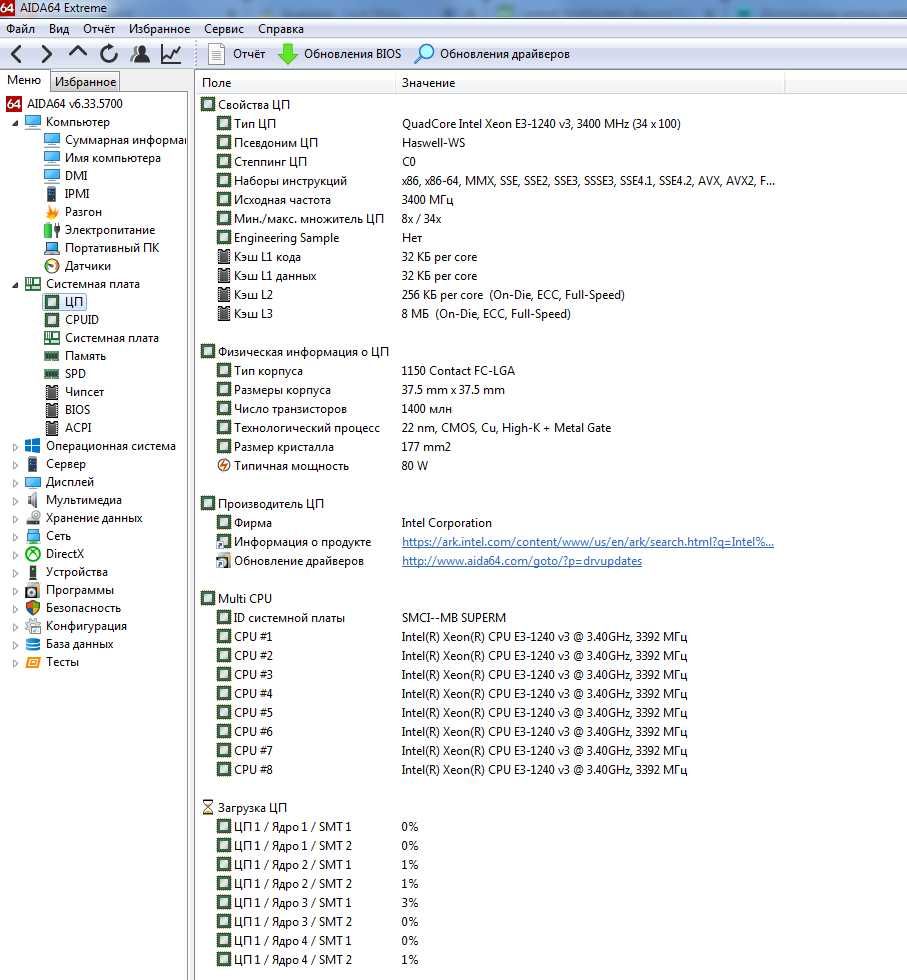The height and width of the screenshot is (980, 907).
Task: Expand the Сеть node arrow
Action: tap(15, 537)
